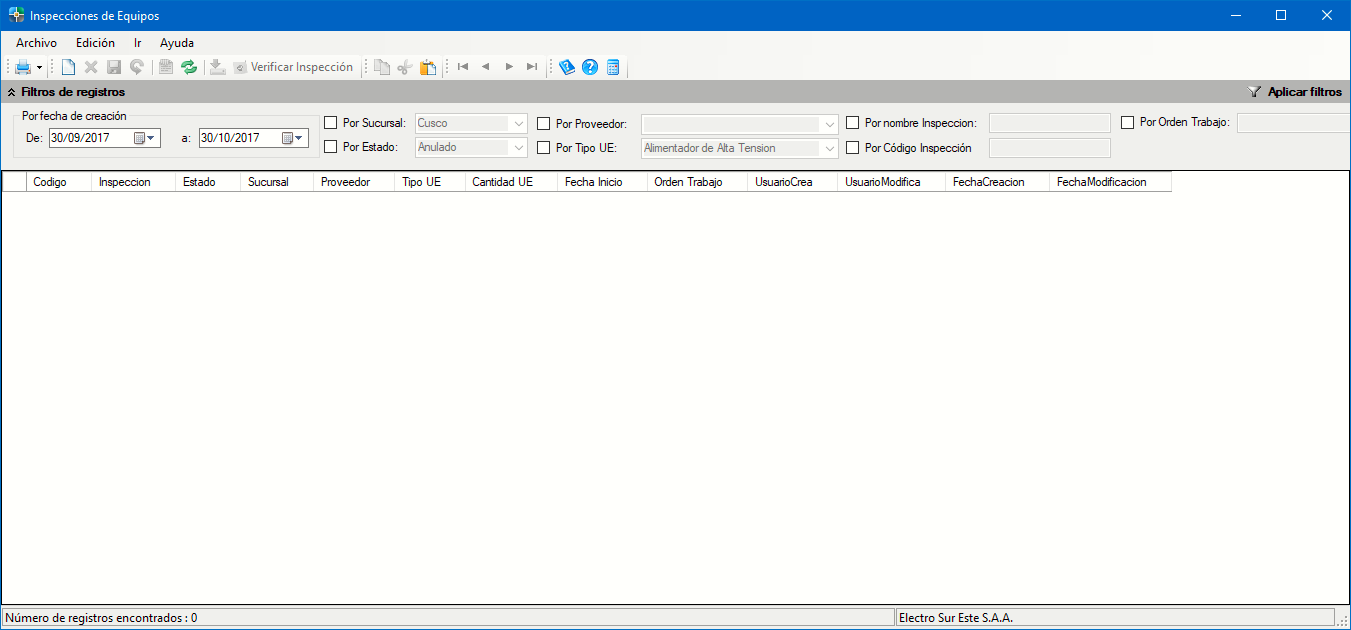1351x630 pixels.
Task: Enable the Por Sucursal filter checkbox
Action: 331,123
